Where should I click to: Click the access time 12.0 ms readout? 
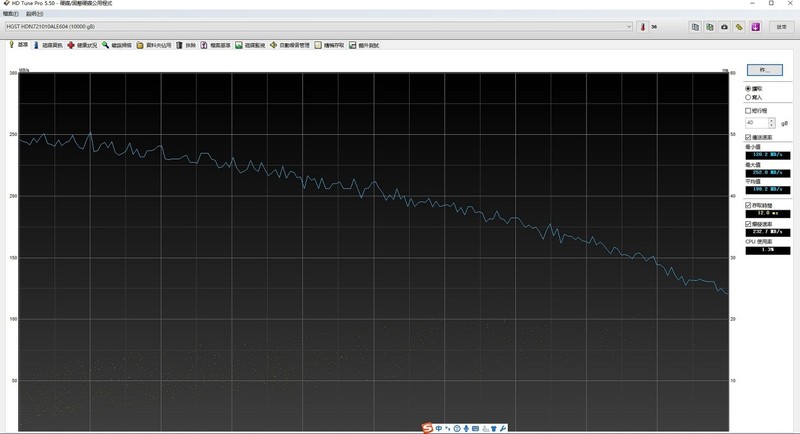coord(768,214)
